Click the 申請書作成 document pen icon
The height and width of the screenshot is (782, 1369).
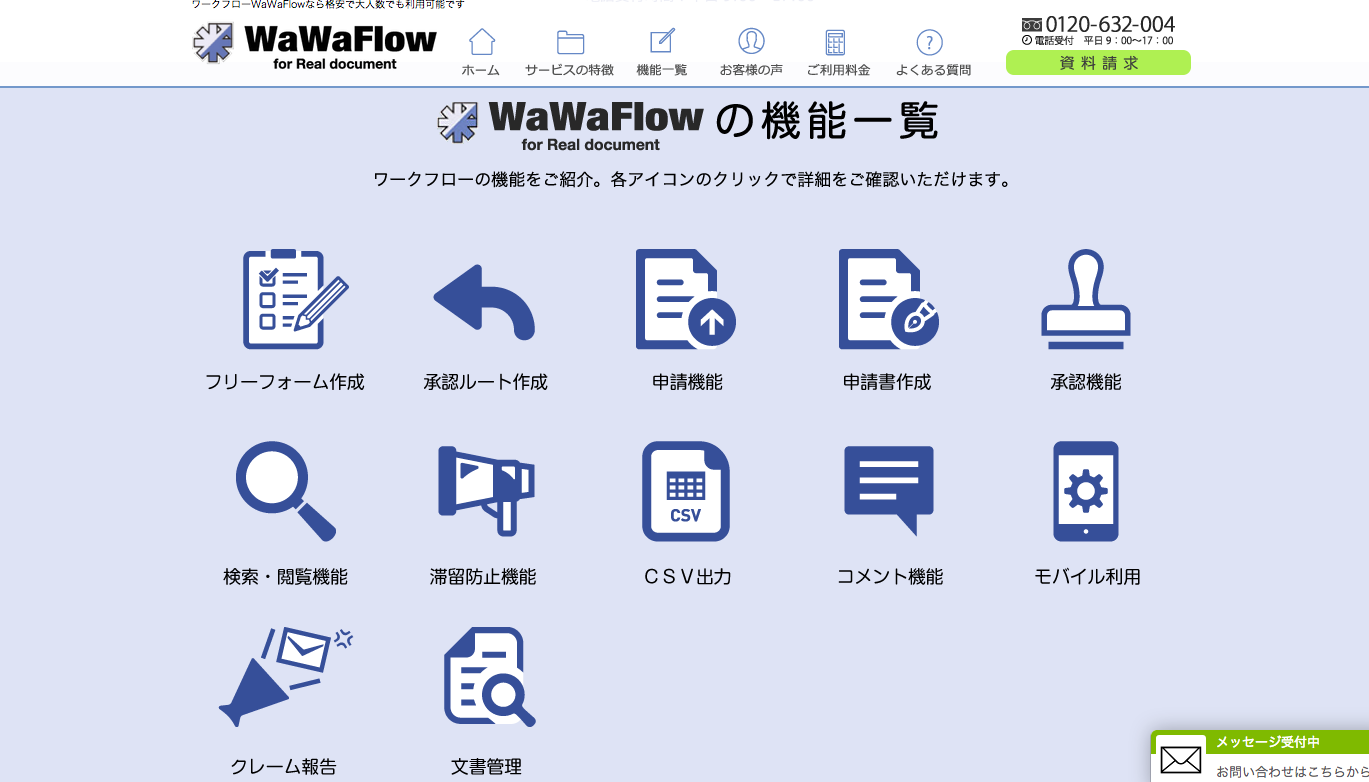point(887,299)
